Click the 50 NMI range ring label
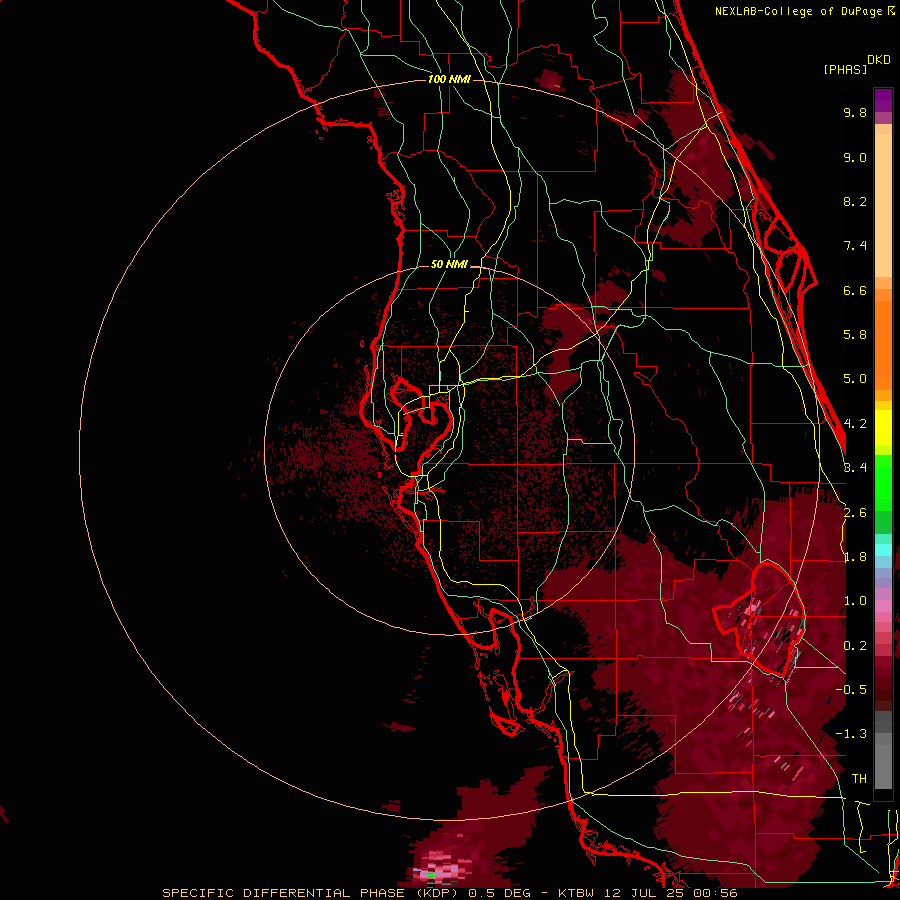Viewport: 900px width, 900px height. pyautogui.click(x=449, y=265)
